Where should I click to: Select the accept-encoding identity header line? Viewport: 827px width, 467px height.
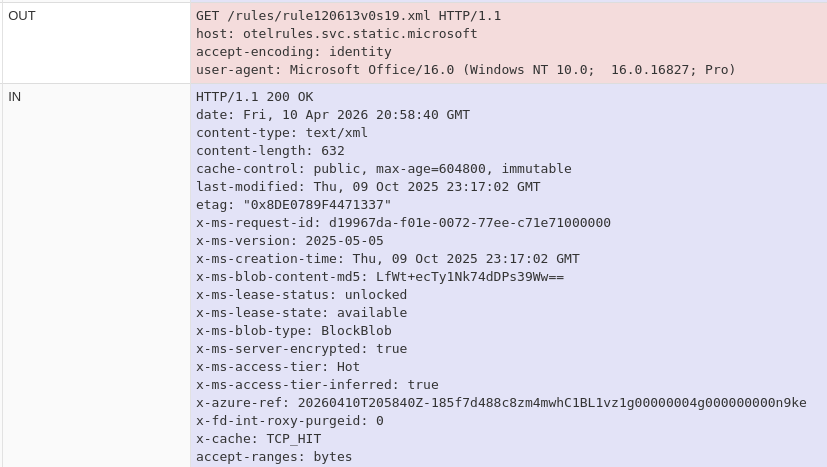(x=293, y=52)
